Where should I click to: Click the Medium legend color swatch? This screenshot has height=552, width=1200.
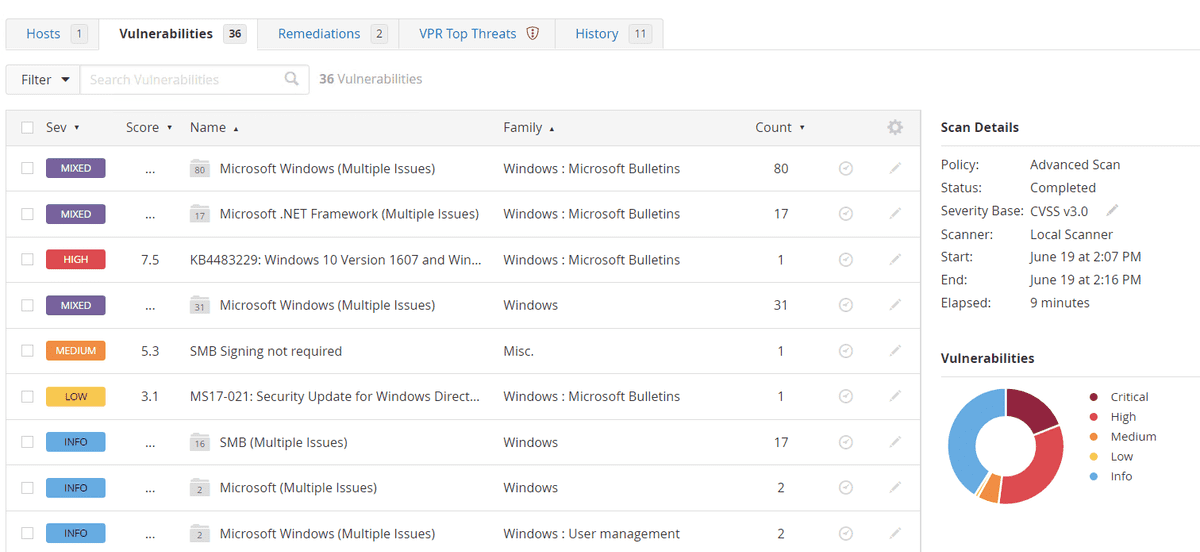[x=1094, y=437]
